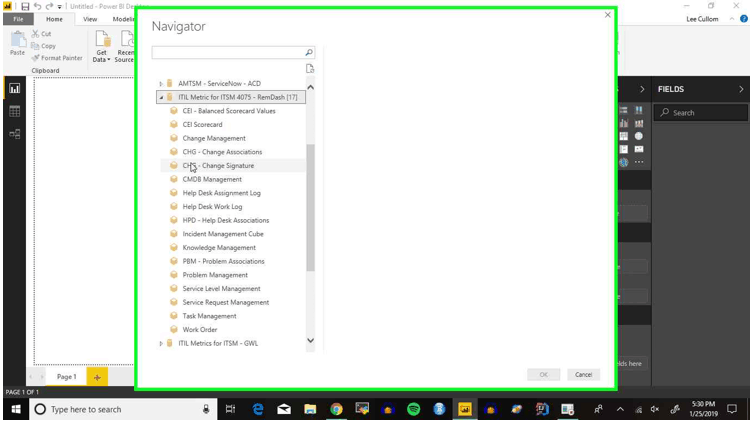Screen dimensions: 752x421
Task: Click the Navigator search magnifier icon
Action: pyautogui.click(x=309, y=52)
